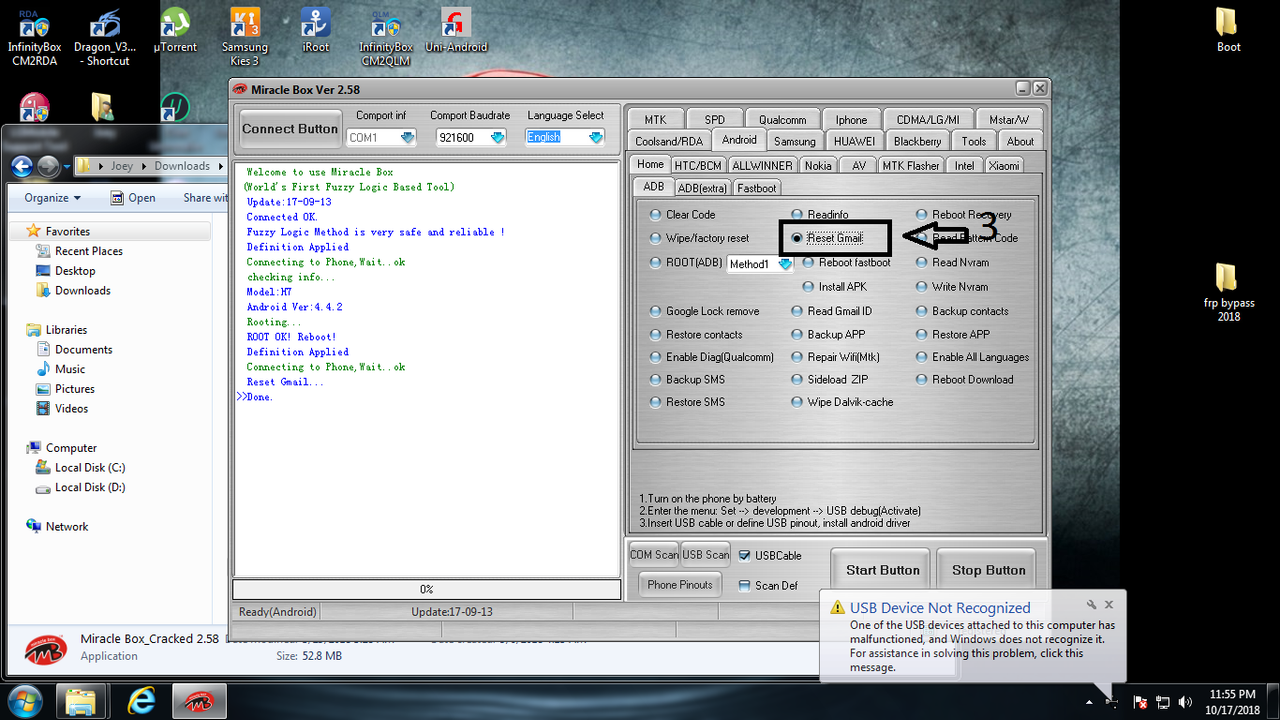Image resolution: width=1280 pixels, height=720 pixels.
Task: Click the Miracle Box_Cracked application thumbnail
Action: (45, 648)
